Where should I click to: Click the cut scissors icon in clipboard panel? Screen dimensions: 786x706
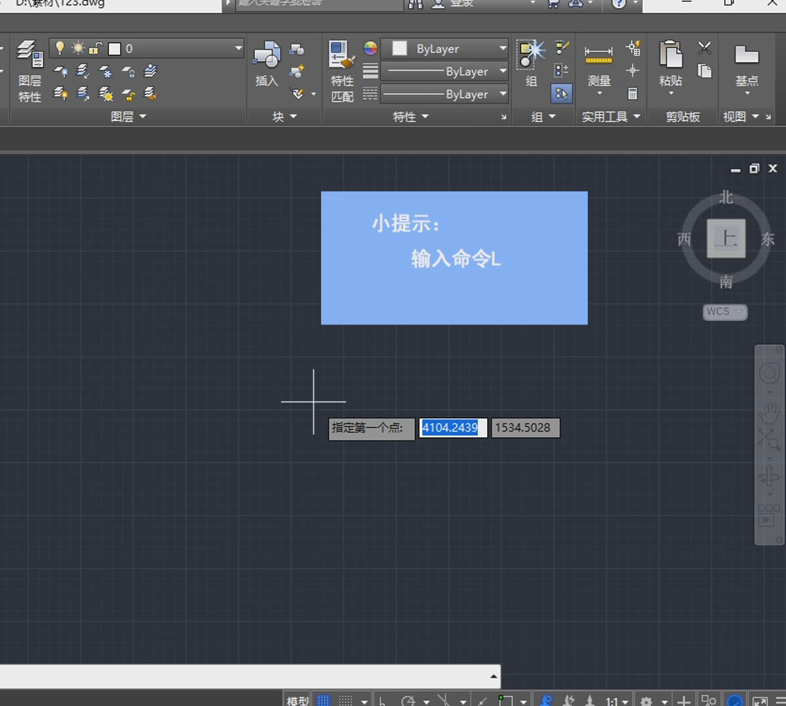click(x=704, y=48)
